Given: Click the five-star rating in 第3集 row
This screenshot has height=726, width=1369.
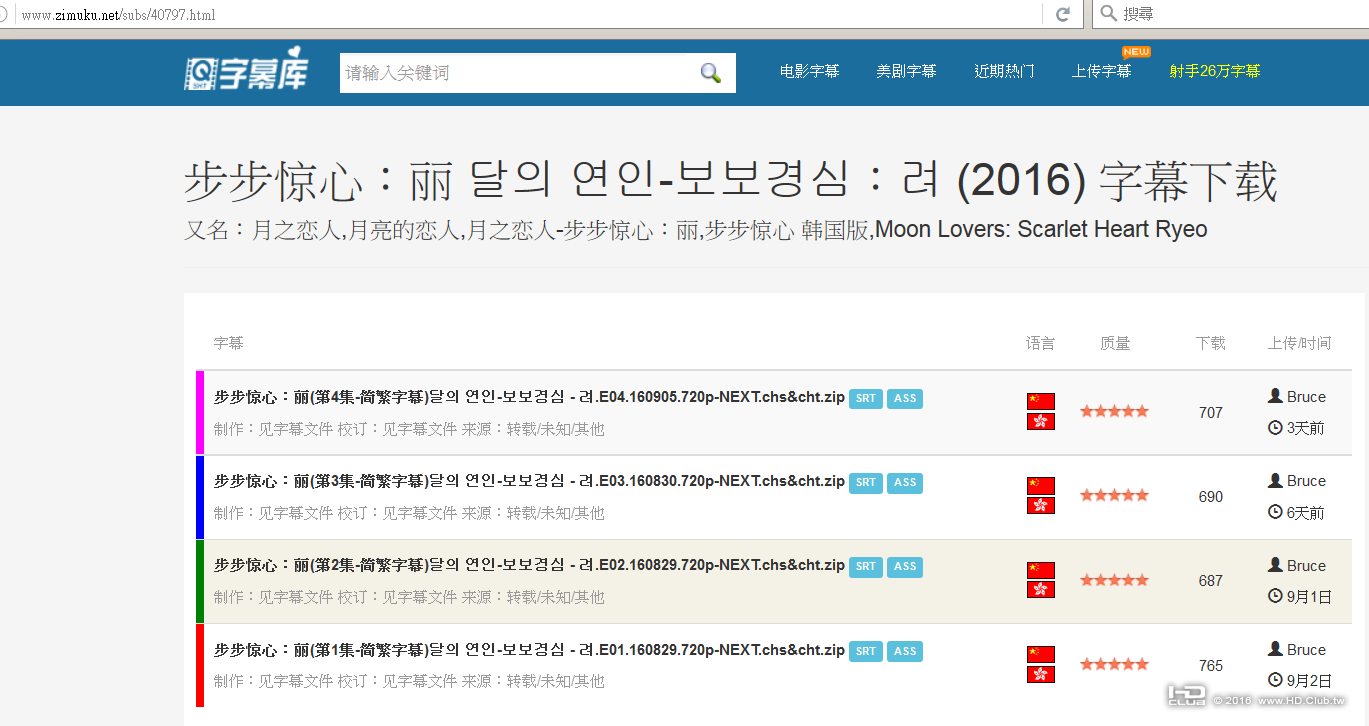Looking at the screenshot, I should [1114, 495].
